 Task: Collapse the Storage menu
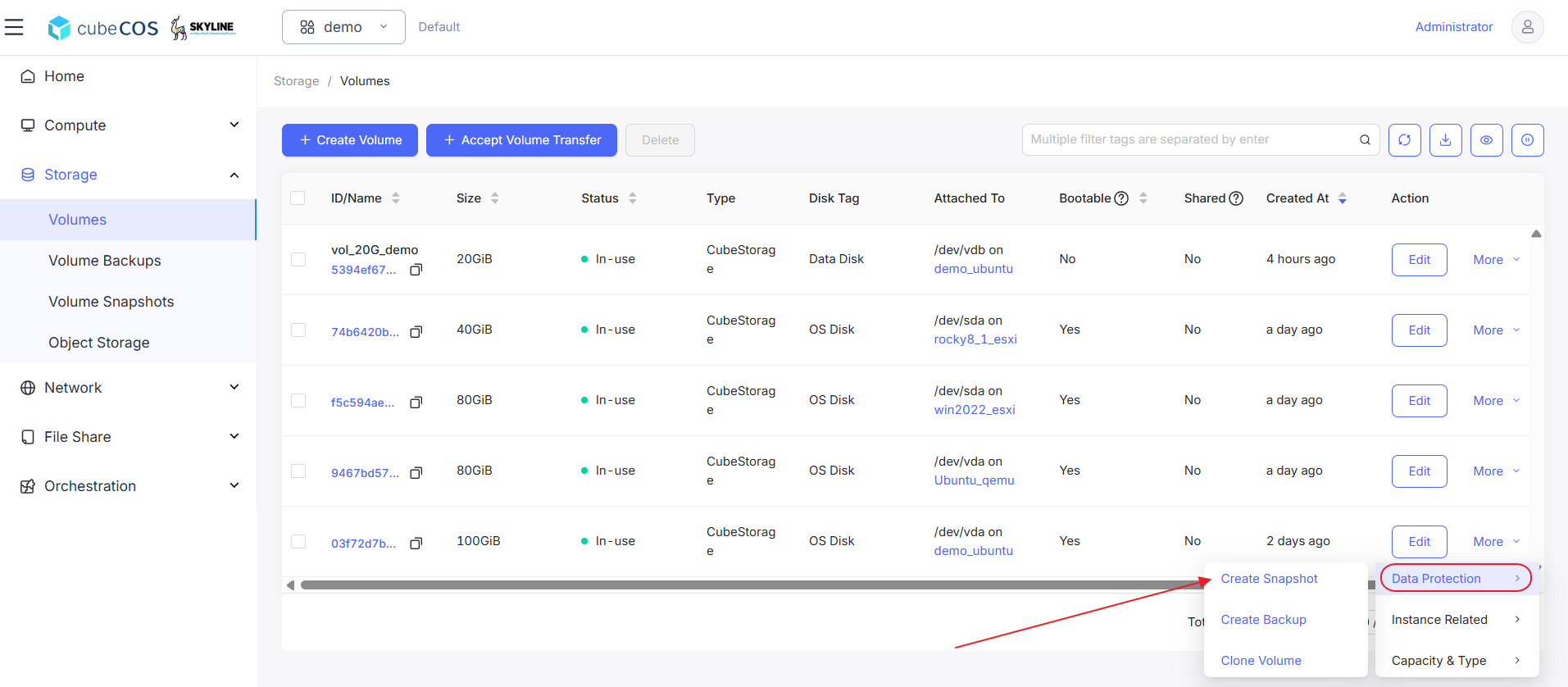pyautogui.click(x=128, y=175)
